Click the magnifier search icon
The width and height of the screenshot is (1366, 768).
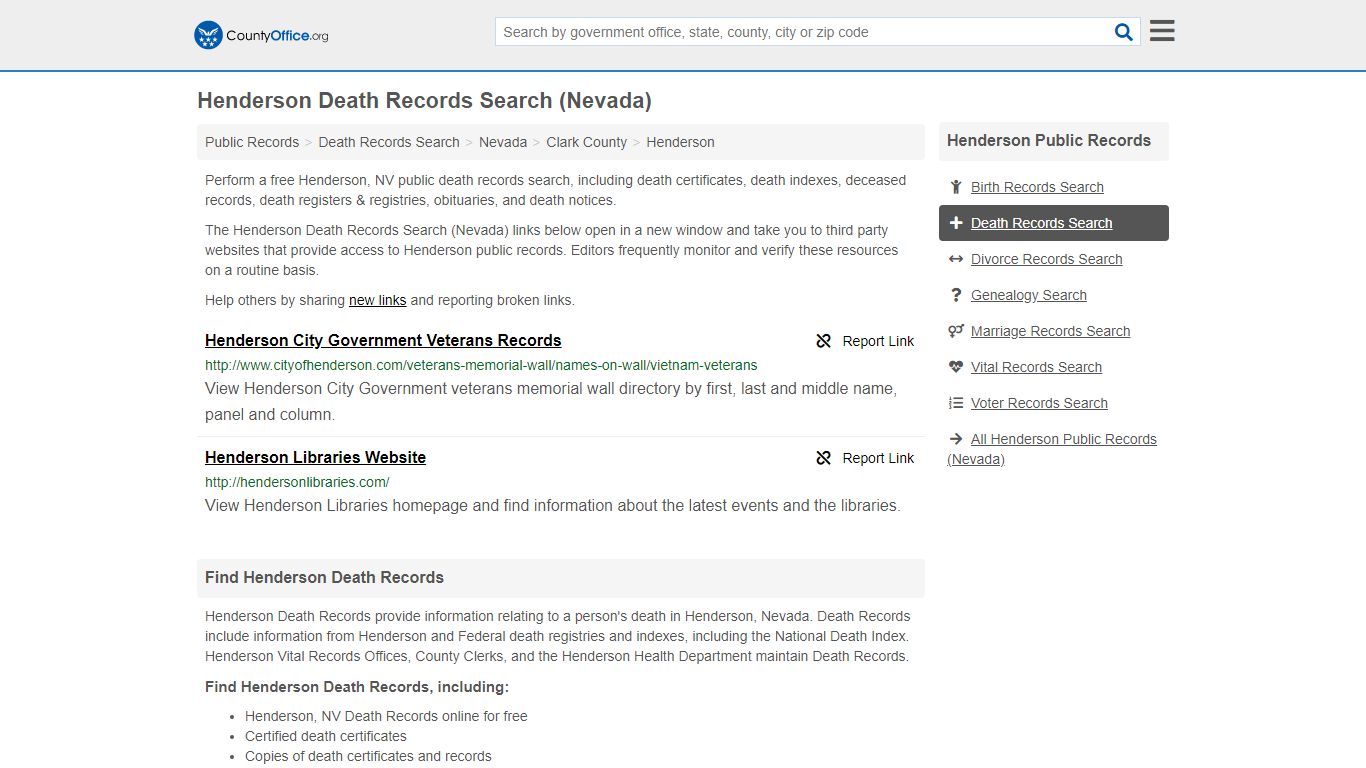(x=1124, y=32)
